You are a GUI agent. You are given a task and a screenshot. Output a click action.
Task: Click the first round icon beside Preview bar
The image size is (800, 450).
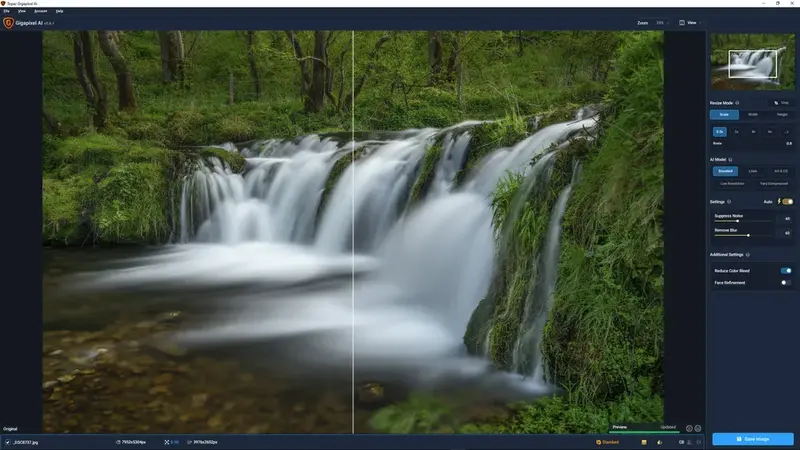[689, 429]
